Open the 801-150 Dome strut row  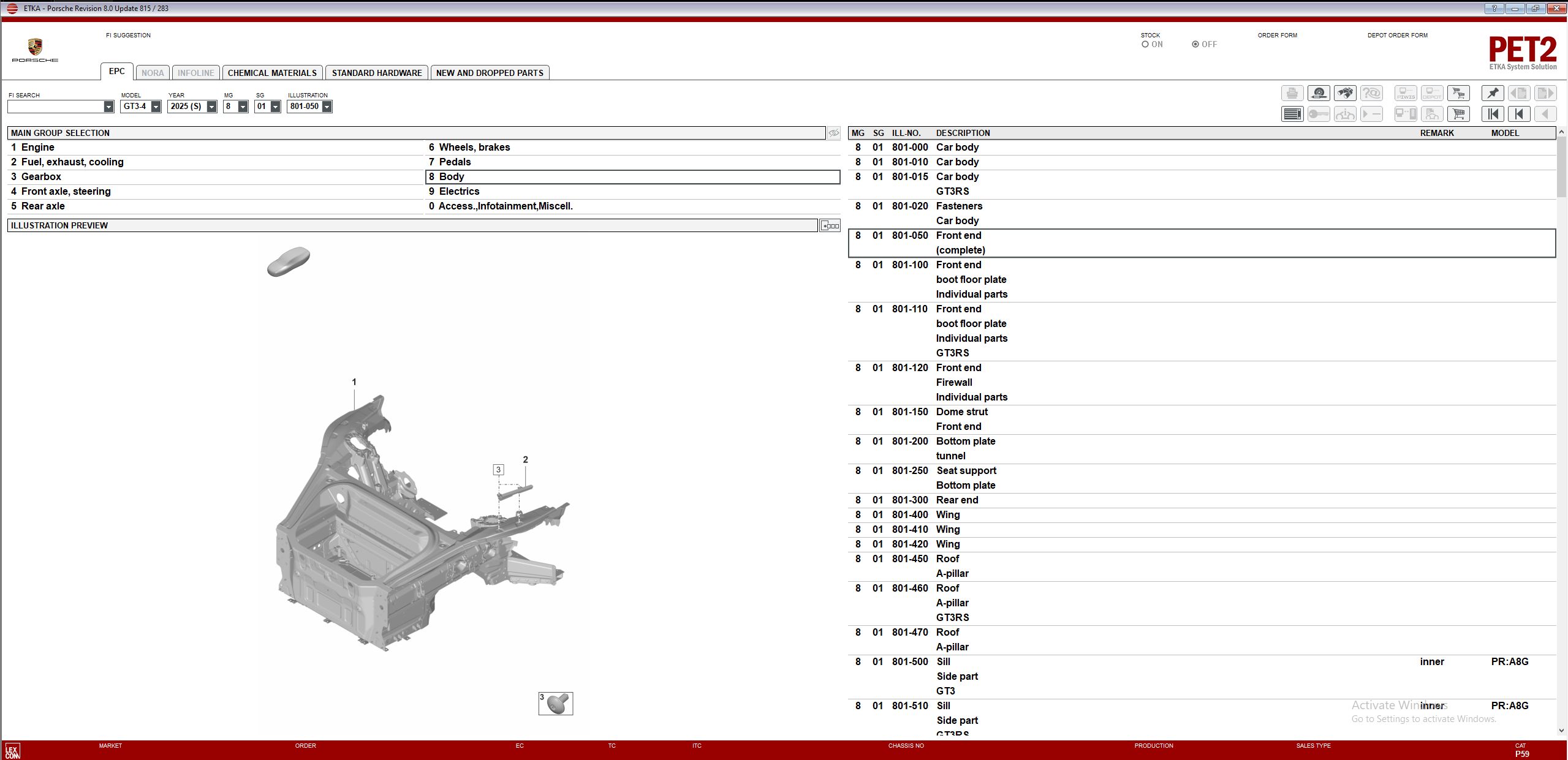[x=962, y=412]
